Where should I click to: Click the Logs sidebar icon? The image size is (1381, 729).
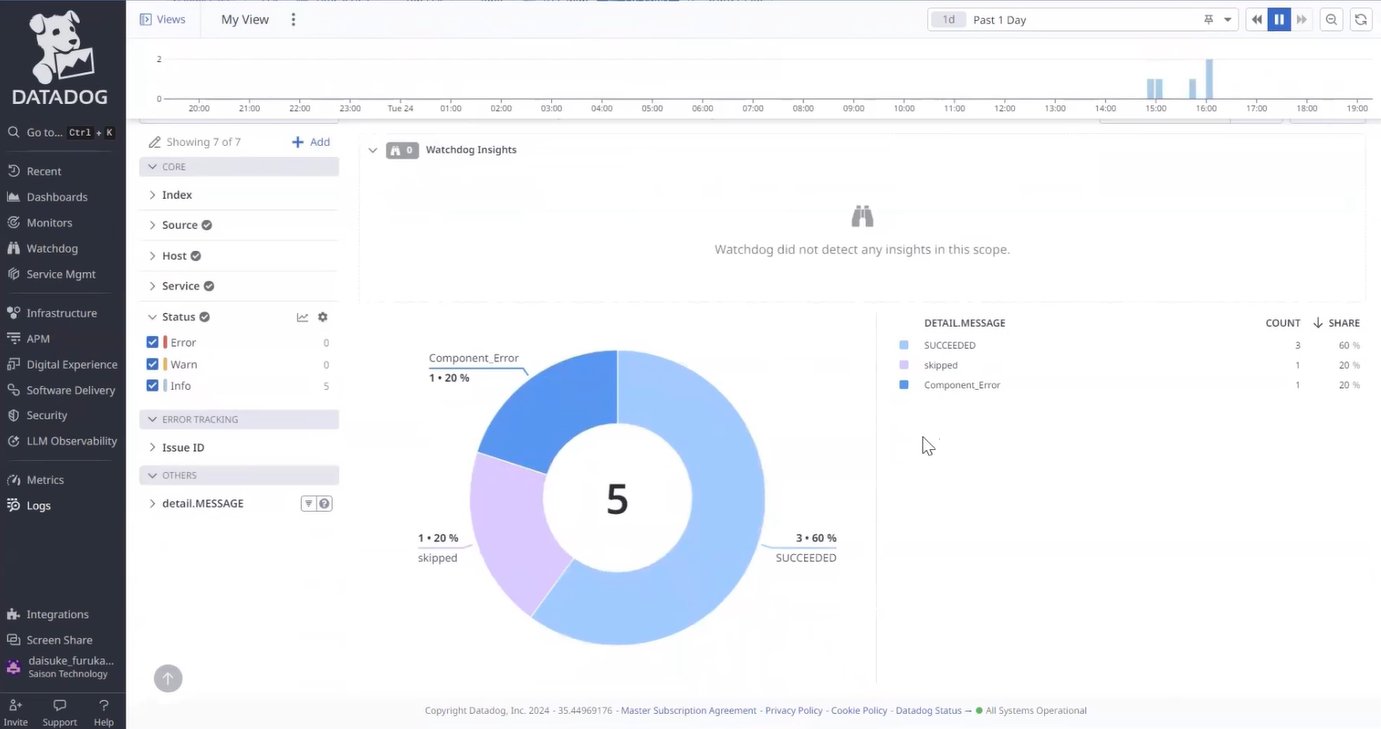(x=13, y=506)
